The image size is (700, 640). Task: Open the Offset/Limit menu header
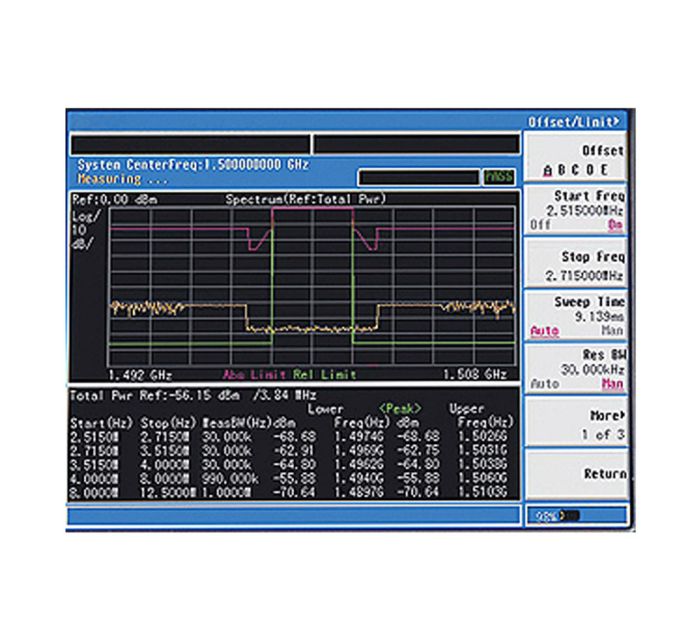[574, 121]
